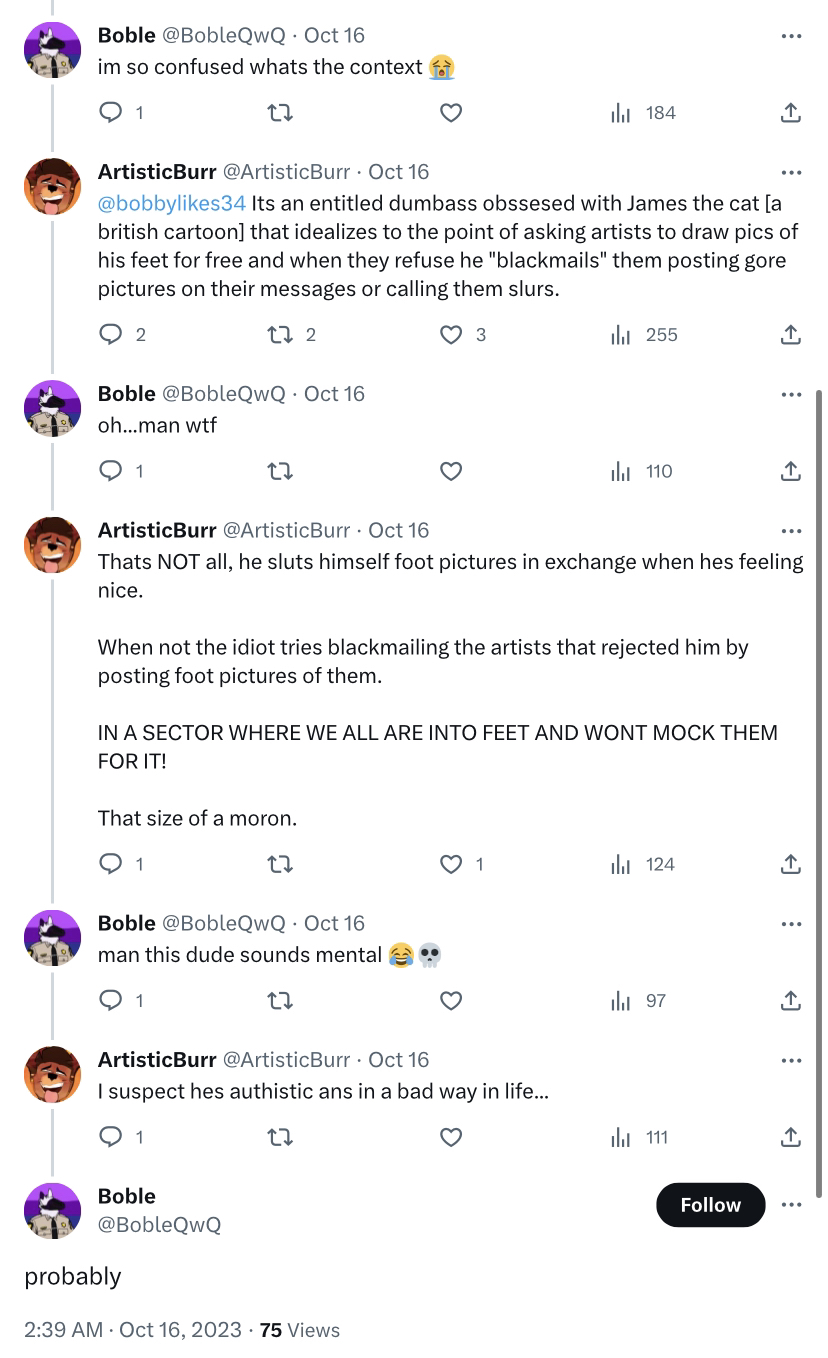The width and height of the screenshot is (828, 1358).
Task: Follow the Boble account
Action: click(710, 1205)
